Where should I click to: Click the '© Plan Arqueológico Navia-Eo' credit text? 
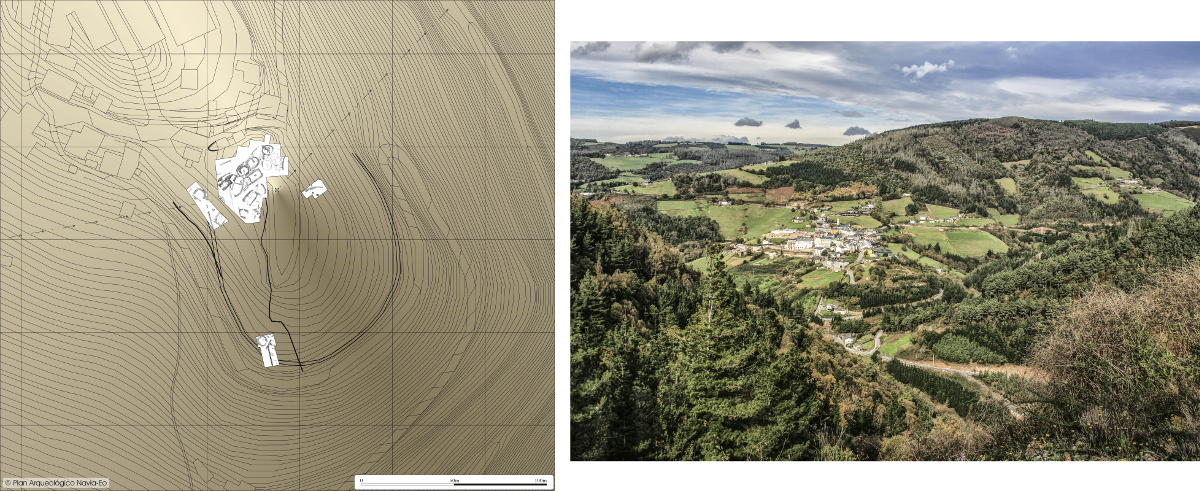pyautogui.click(x=56, y=483)
